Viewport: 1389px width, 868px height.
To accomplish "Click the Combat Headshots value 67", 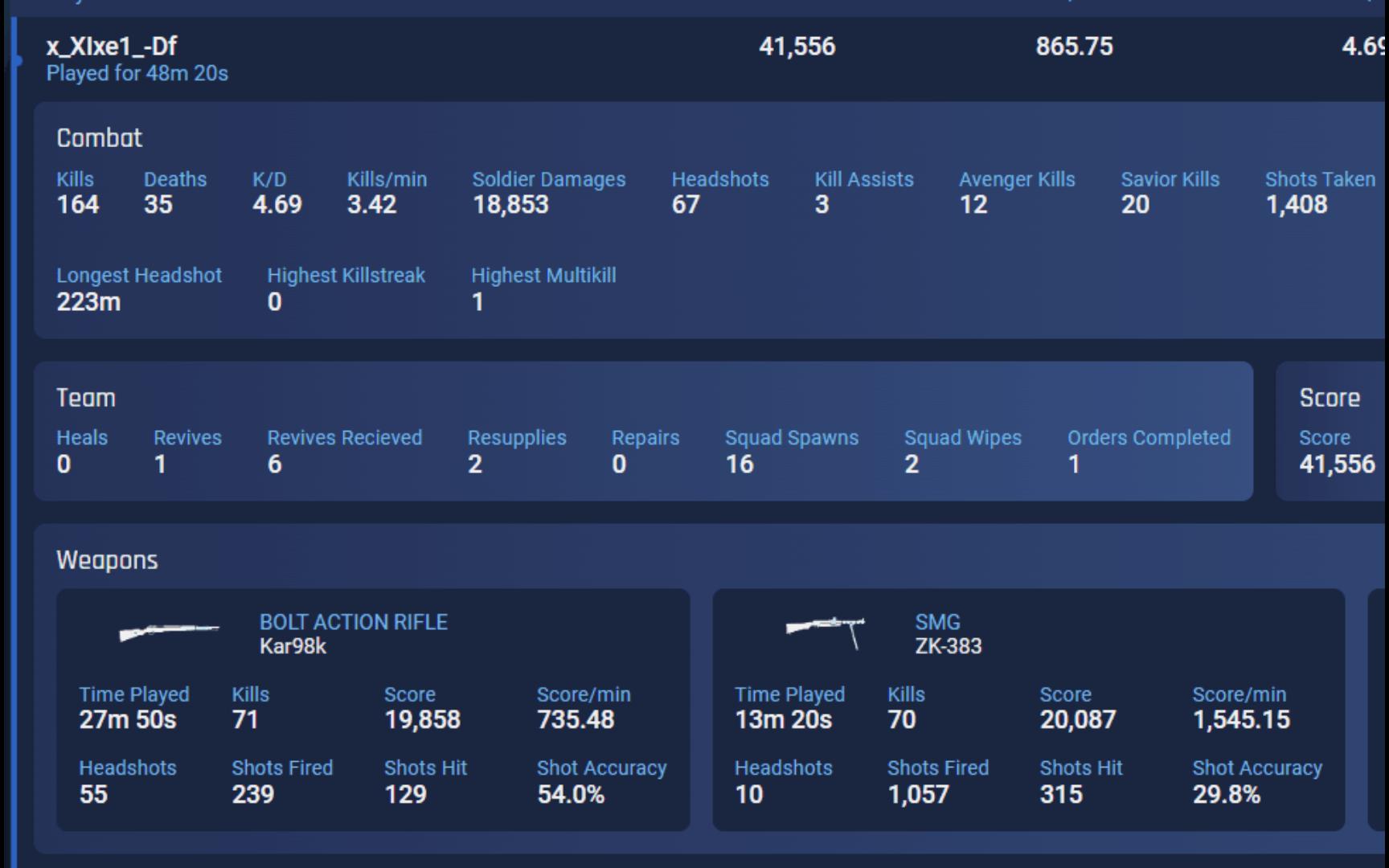I will click(x=686, y=204).
